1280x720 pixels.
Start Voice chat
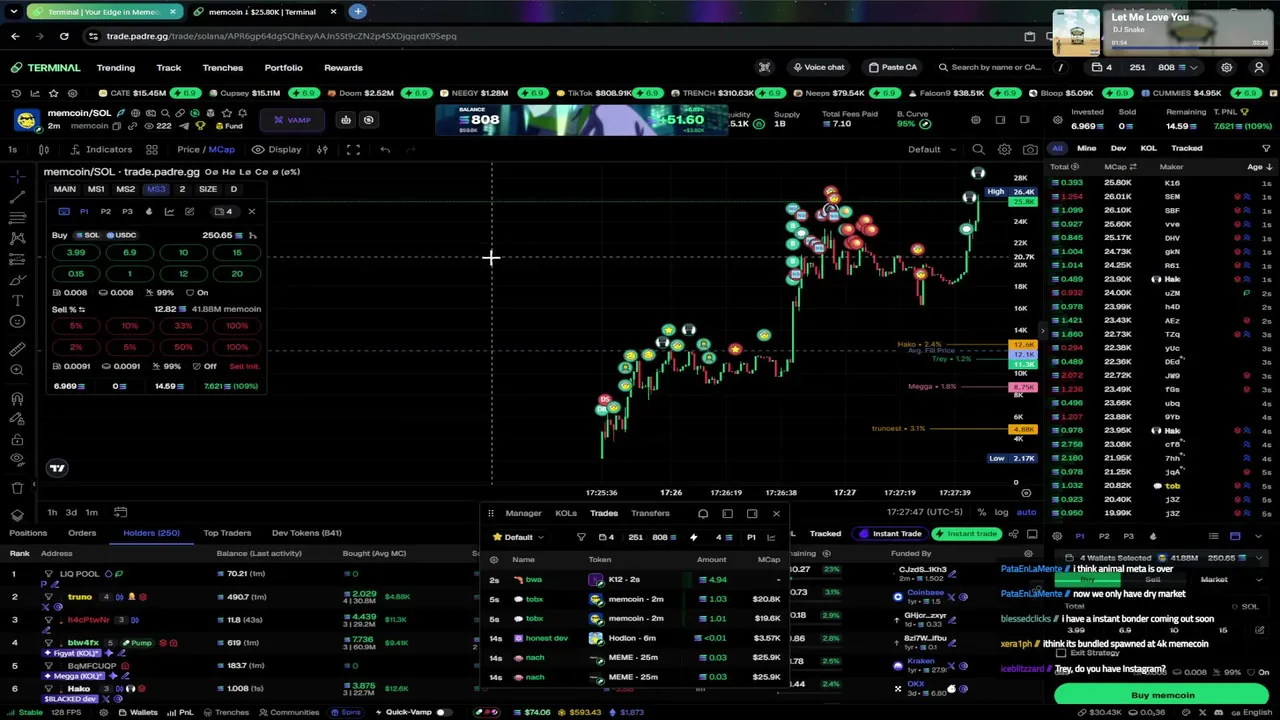point(819,68)
